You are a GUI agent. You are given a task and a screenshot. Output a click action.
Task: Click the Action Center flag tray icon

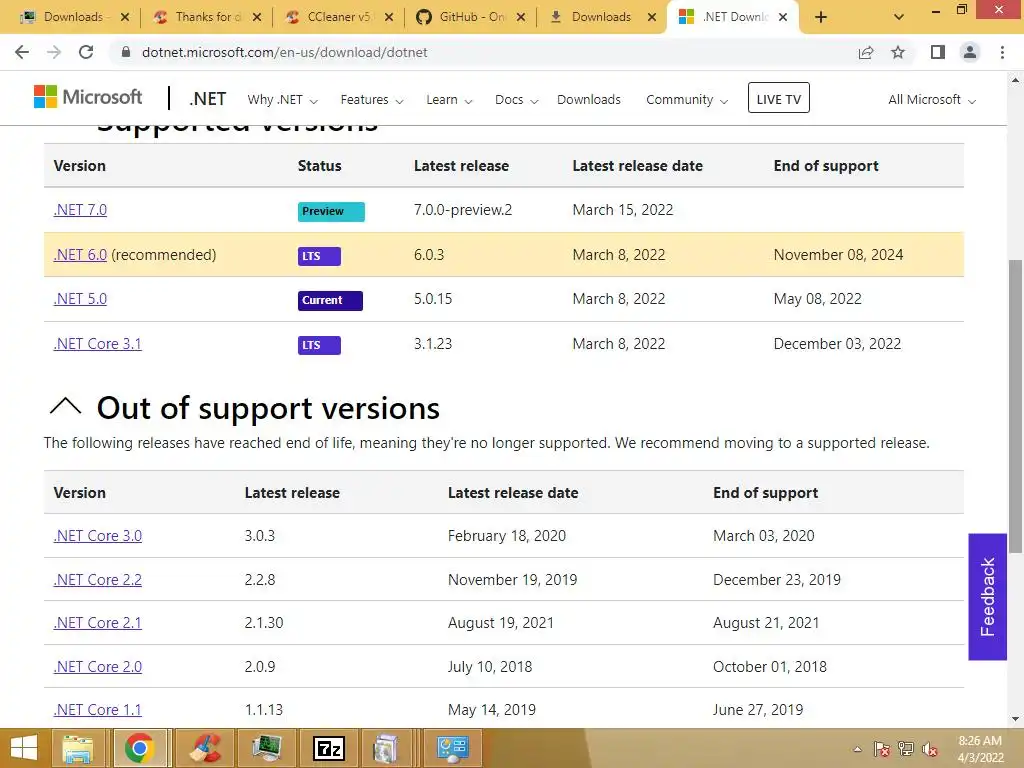[x=882, y=749]
